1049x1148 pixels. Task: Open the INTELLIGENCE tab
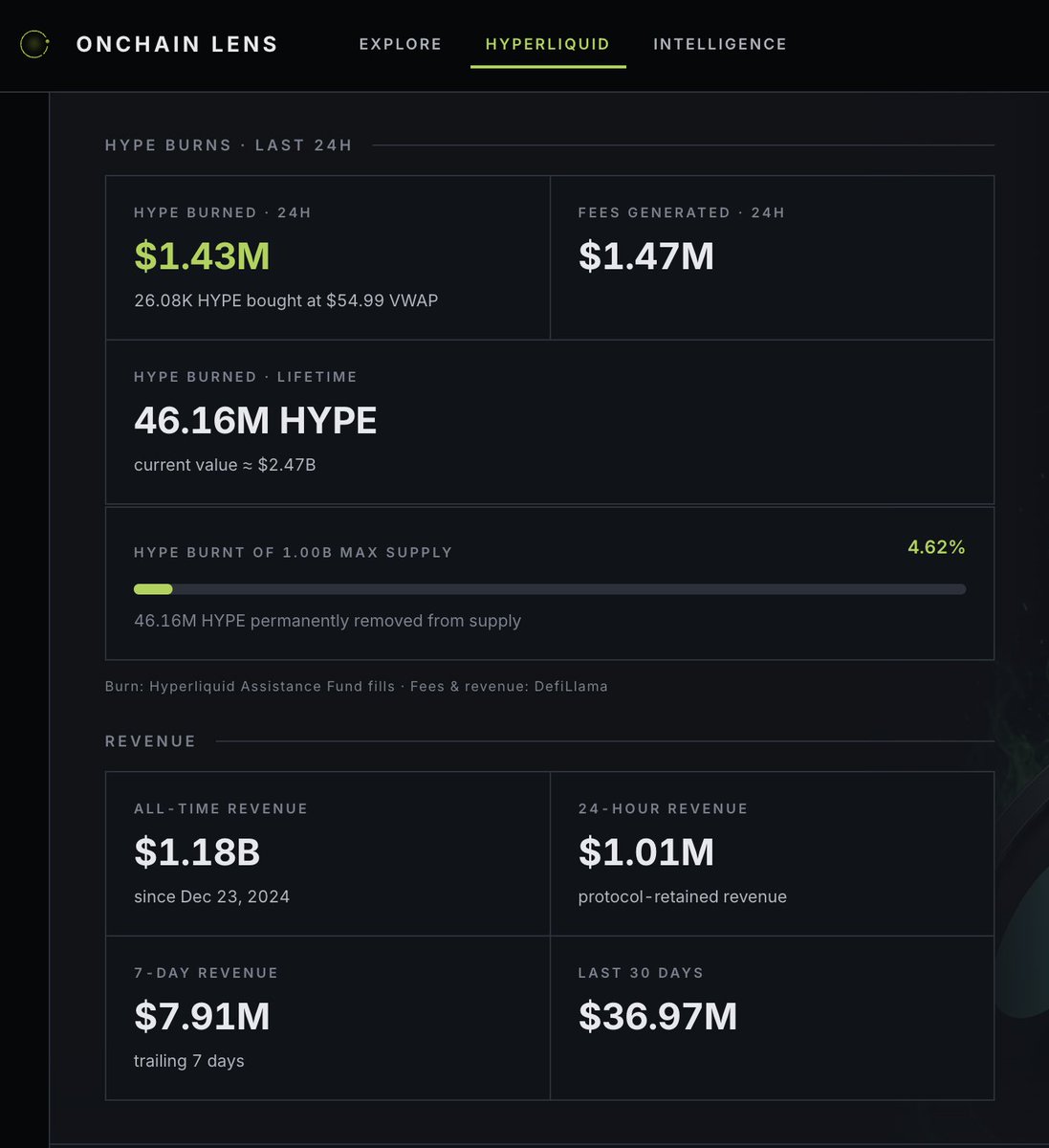tap(720, 44)
